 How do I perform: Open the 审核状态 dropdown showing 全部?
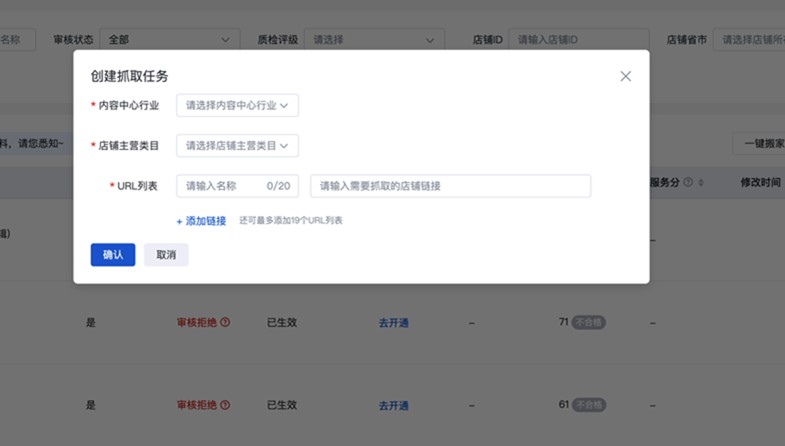(x=169, y=40)
